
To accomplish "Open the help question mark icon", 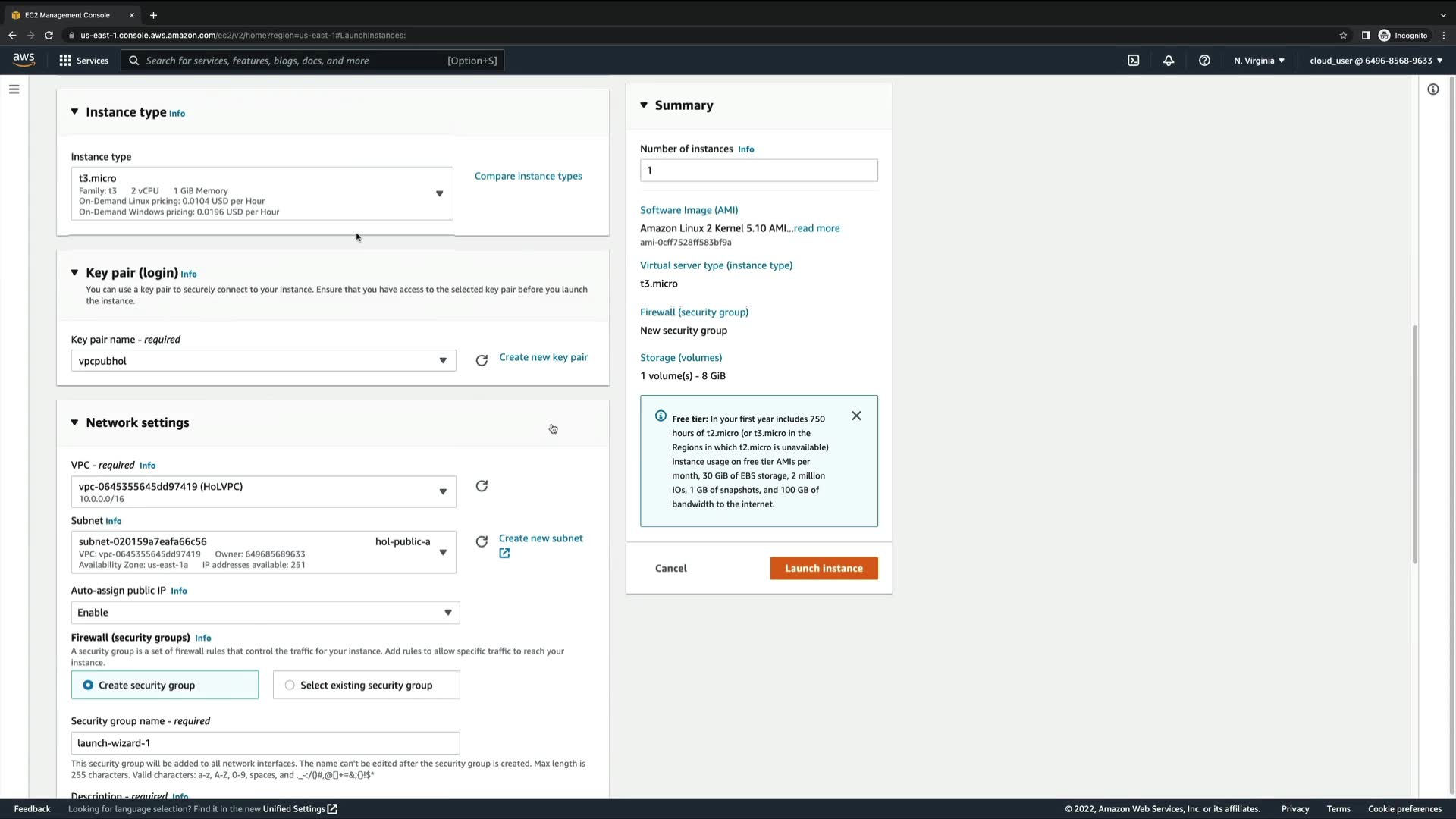I will click(1204, 61).
